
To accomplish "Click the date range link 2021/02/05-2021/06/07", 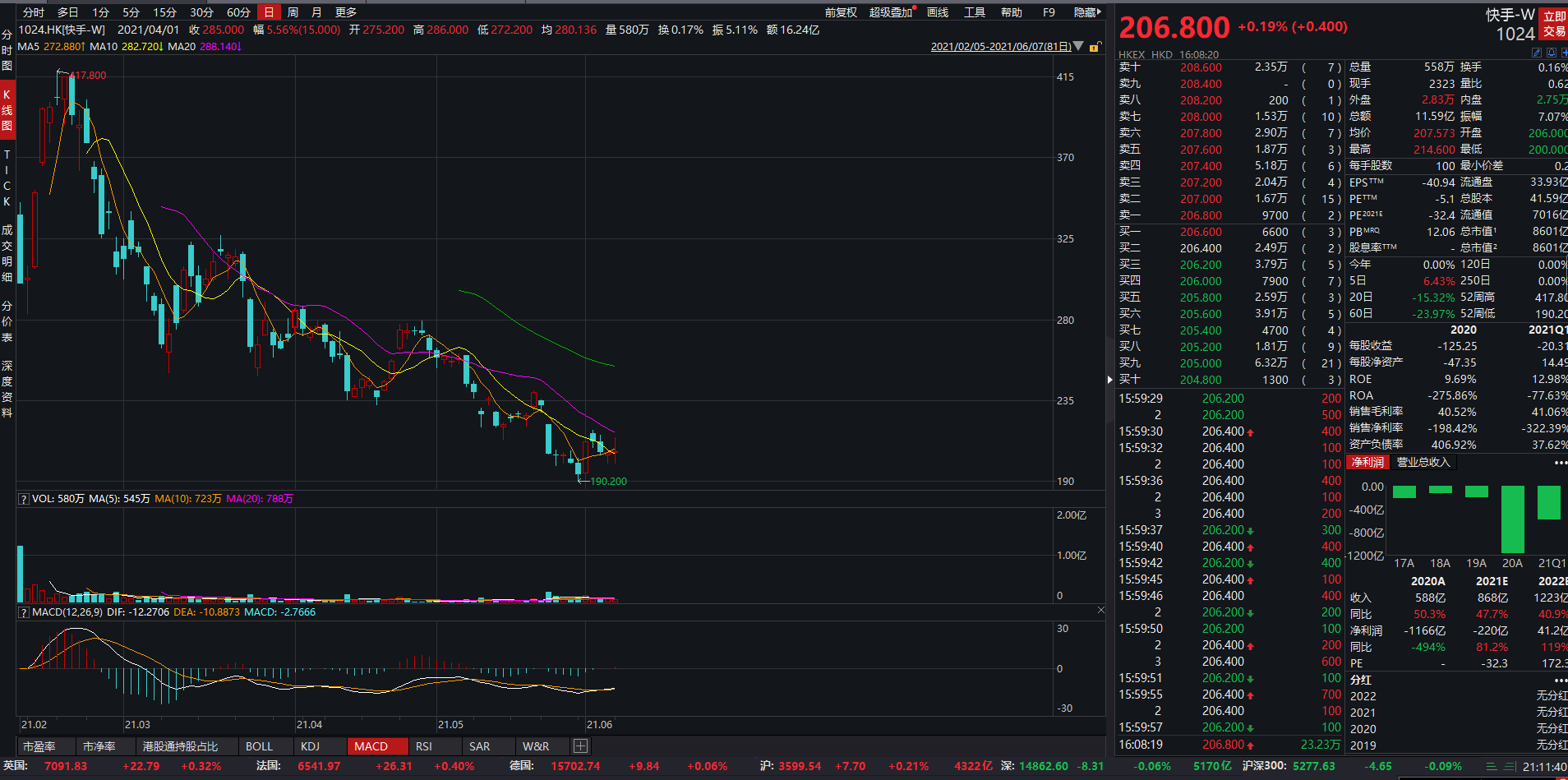I will pos(1001,47).
